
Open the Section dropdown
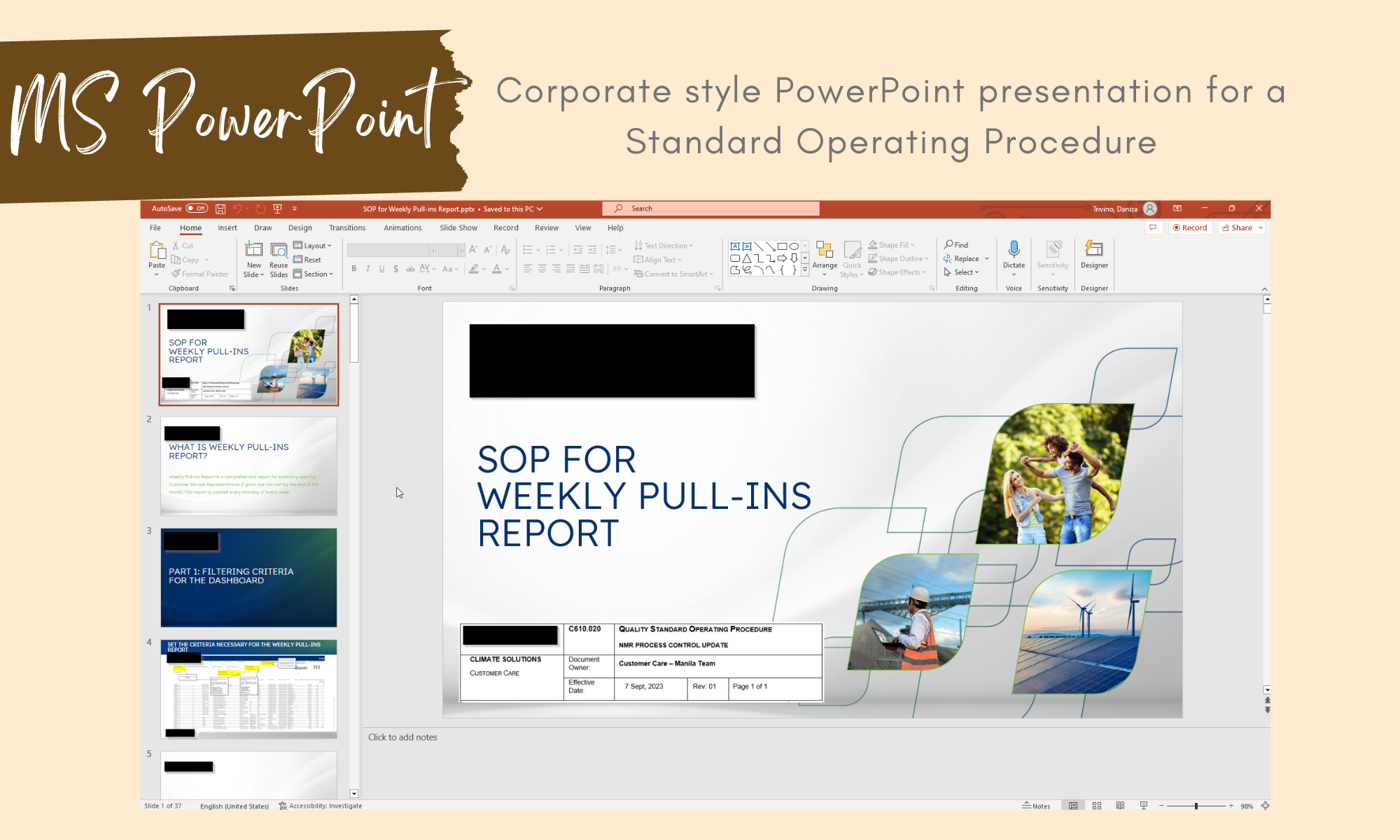click(314, 274)
